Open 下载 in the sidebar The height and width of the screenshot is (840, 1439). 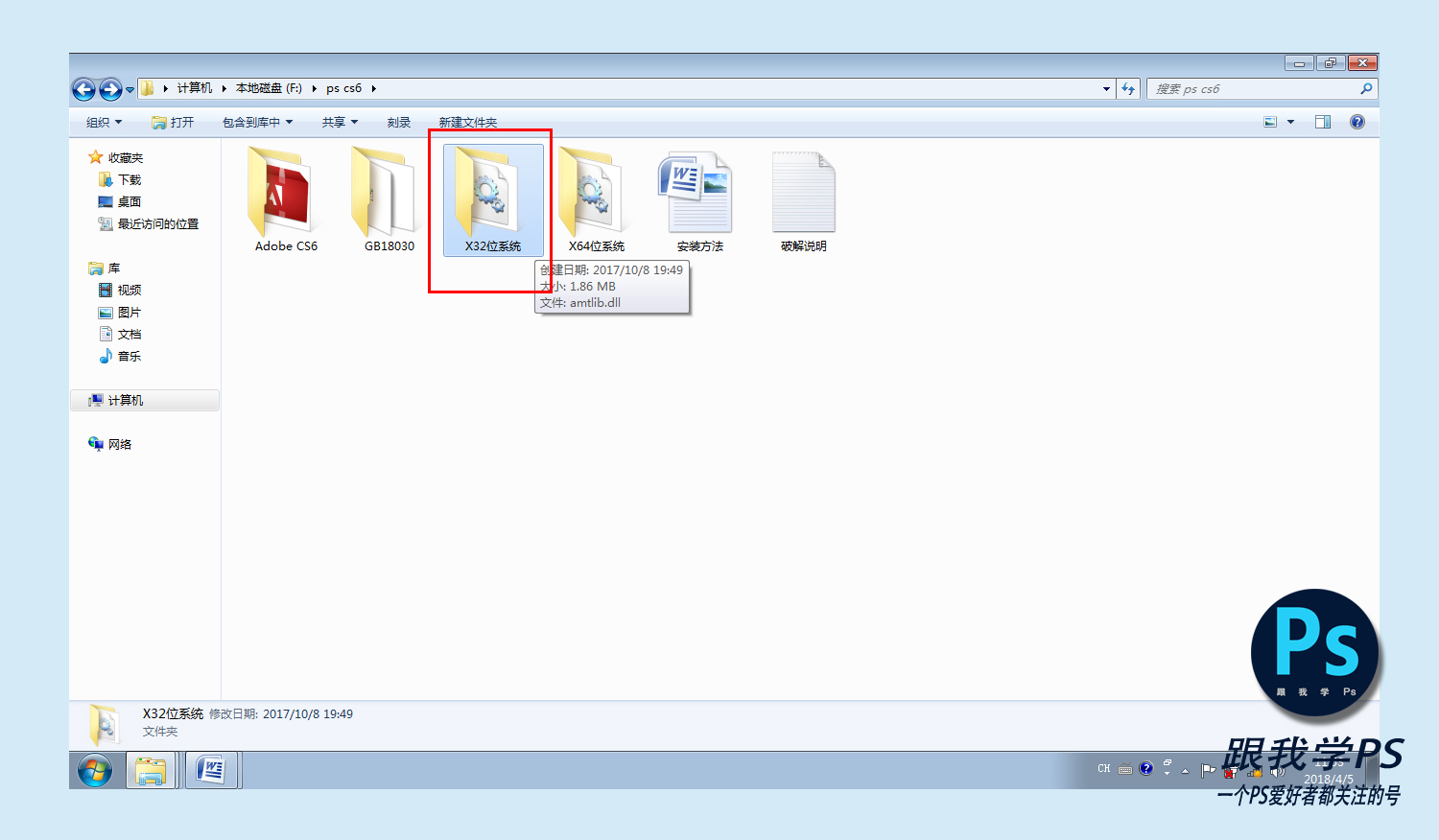120,179
